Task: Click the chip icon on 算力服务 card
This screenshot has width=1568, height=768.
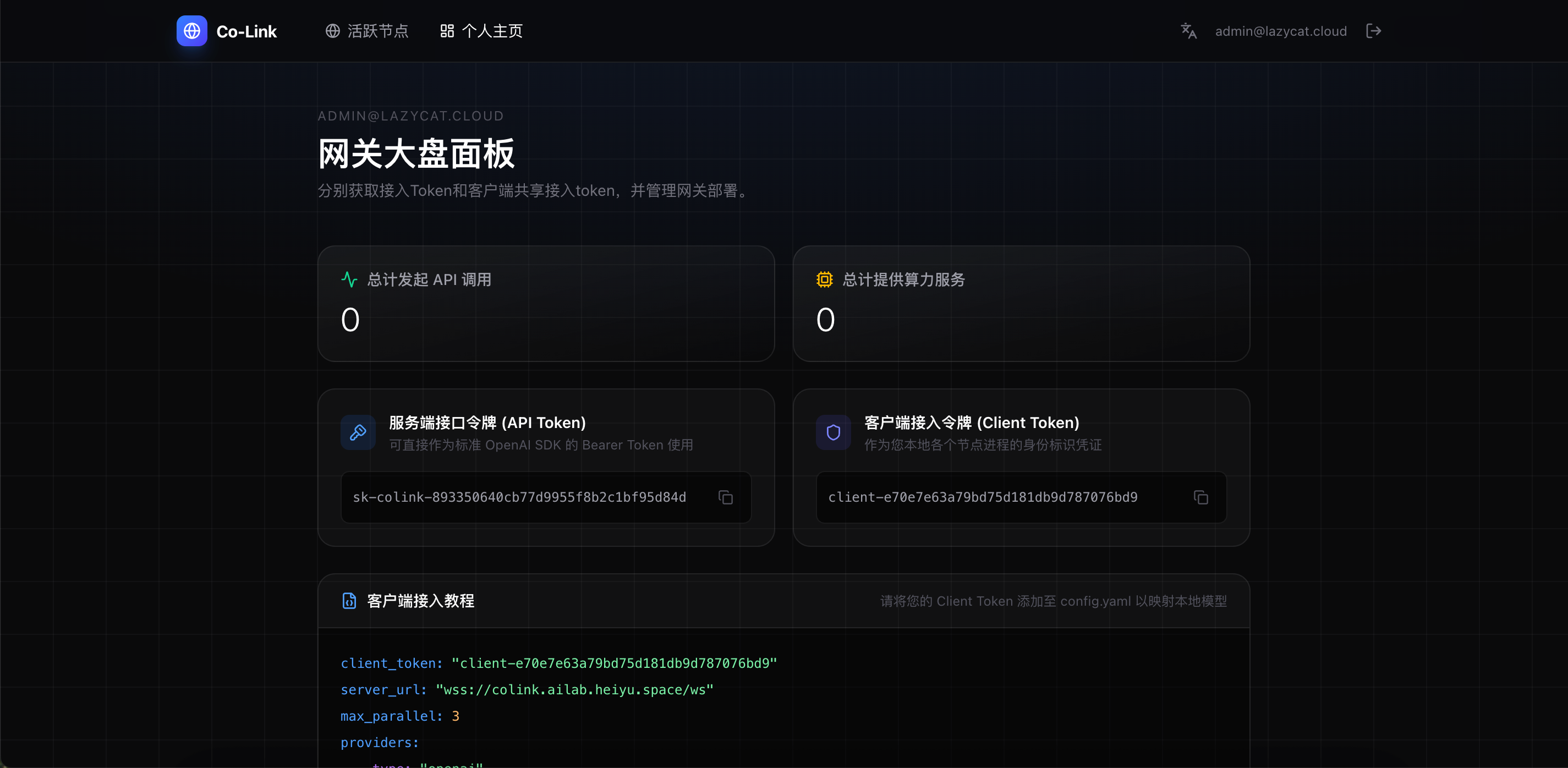Action: click(824, 279)
